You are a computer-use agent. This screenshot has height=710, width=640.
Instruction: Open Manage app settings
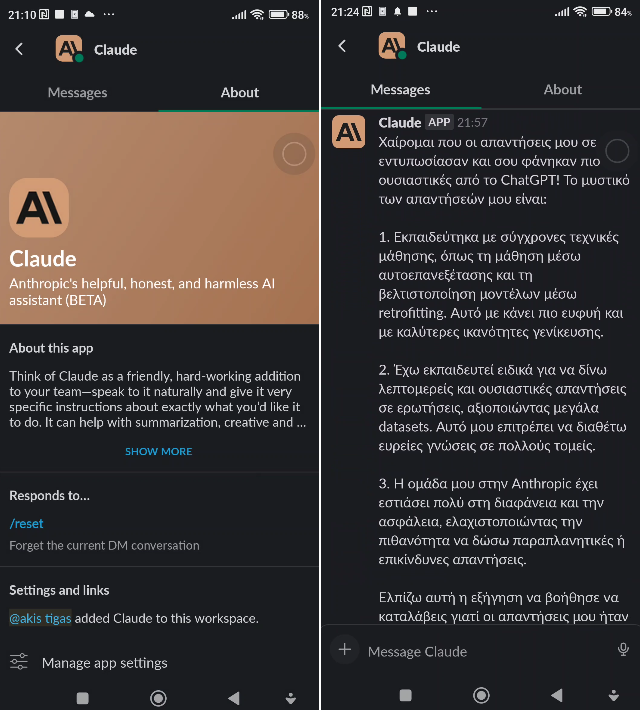pos(104,663)
